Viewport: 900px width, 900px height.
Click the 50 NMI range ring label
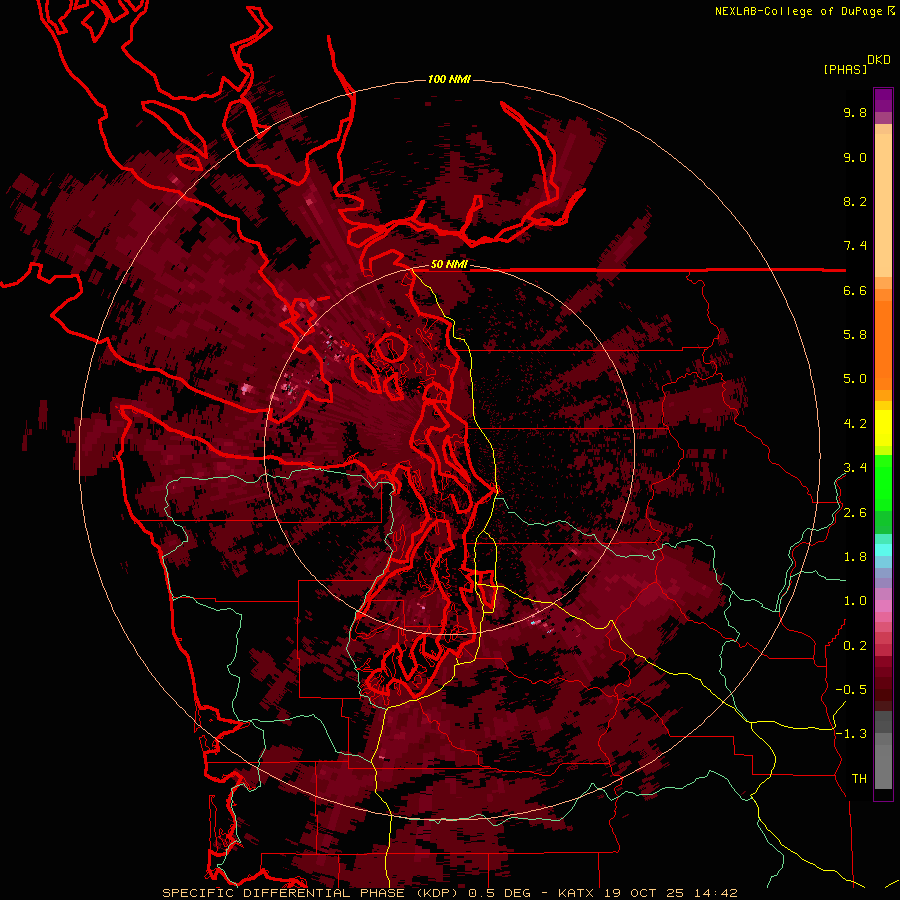coord(449,264)
